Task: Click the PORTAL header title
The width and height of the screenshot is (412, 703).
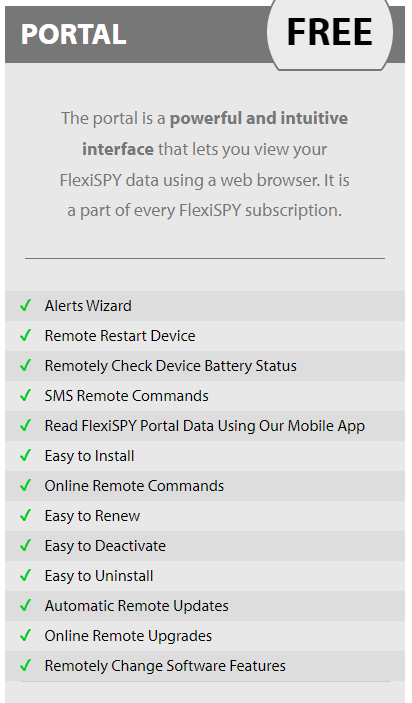Action: click(74, 34)
